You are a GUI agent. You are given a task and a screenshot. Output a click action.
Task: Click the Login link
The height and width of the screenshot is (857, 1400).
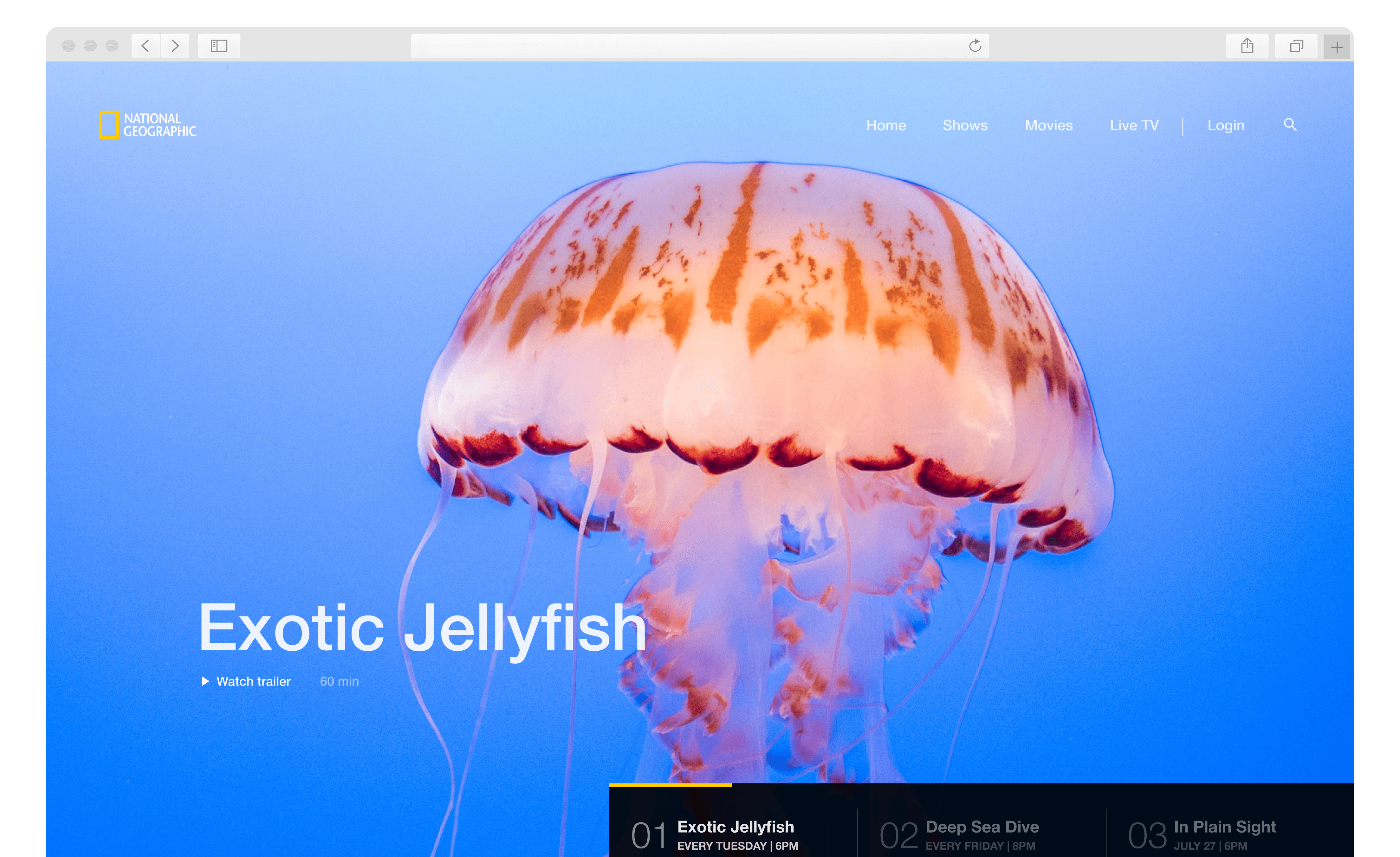click(x=1226, y=126)
